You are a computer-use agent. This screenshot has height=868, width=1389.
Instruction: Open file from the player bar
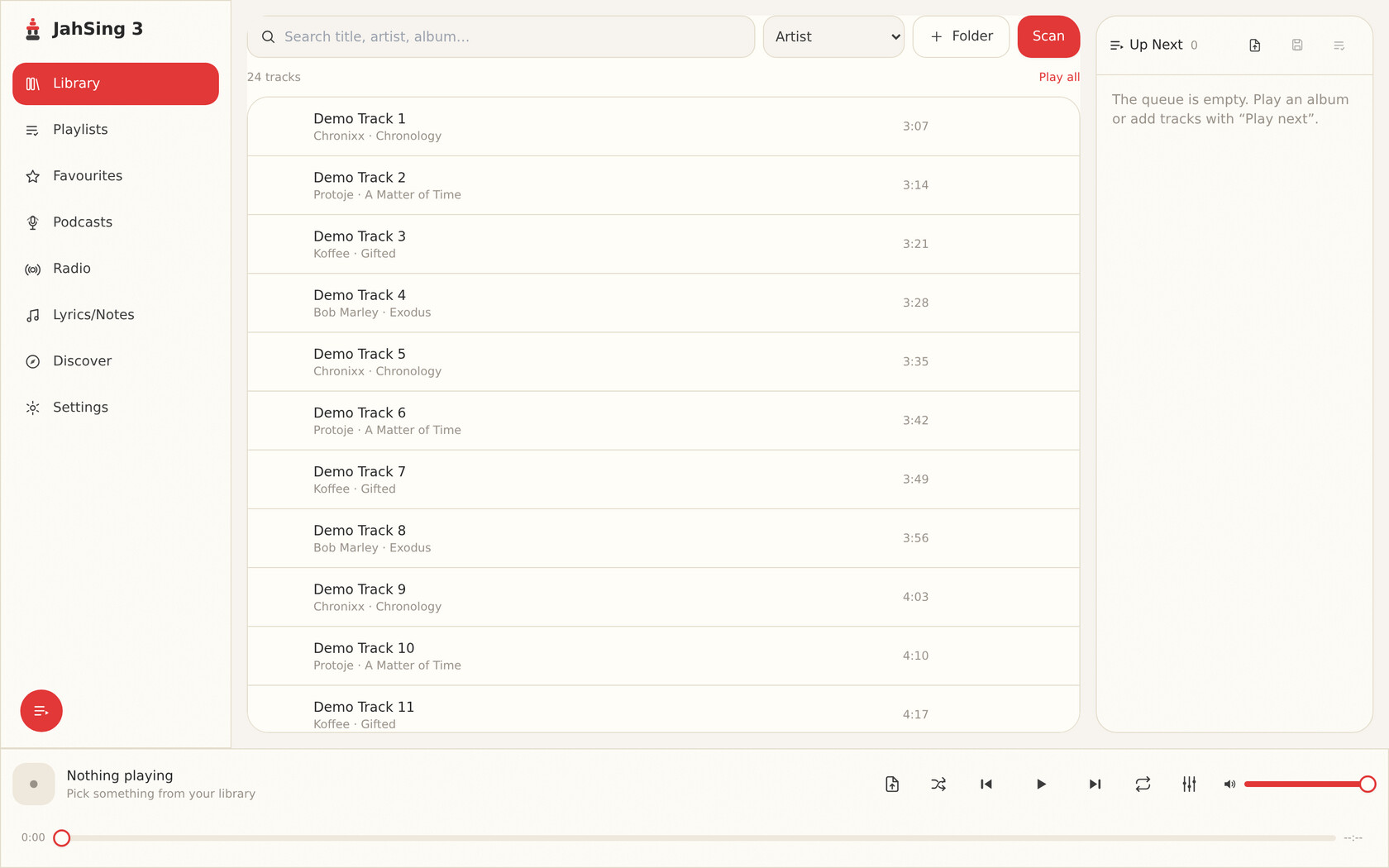point(892,785)
